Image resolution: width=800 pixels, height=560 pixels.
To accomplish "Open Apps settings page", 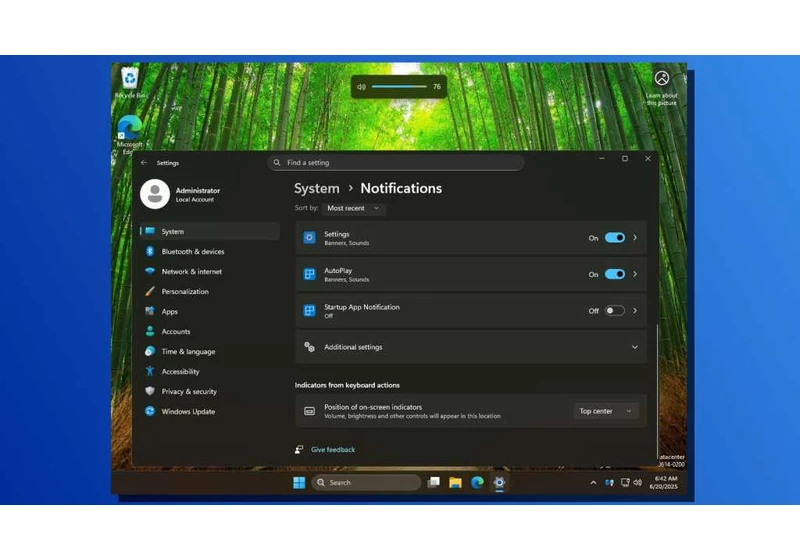I will (210, 312).
